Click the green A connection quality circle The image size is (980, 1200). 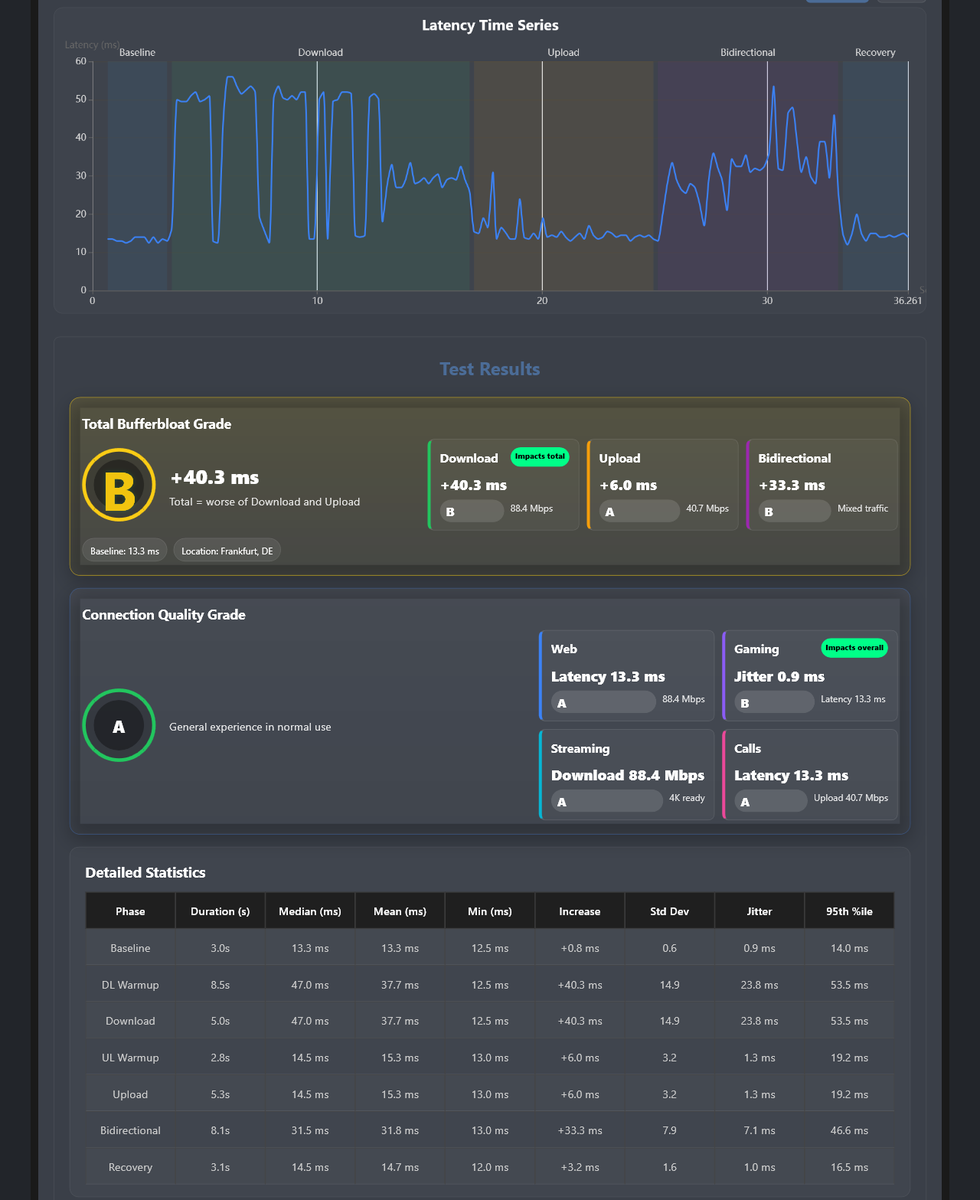pos(119,725)
